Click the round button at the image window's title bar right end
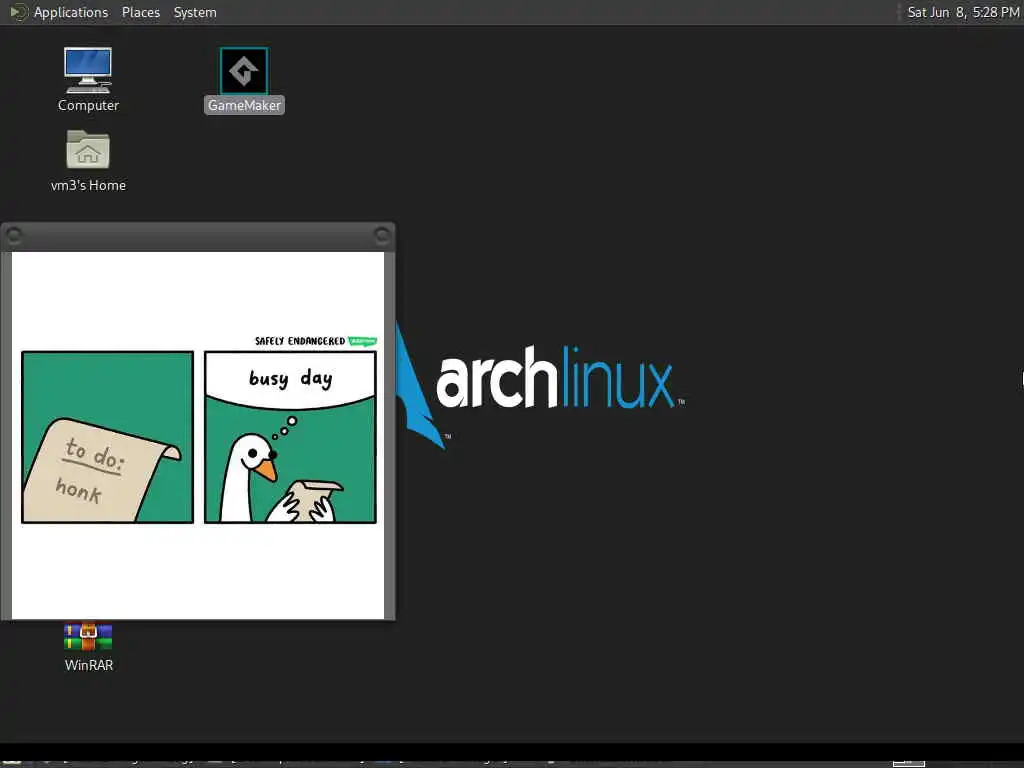The height and width of the screenshot is (768, 1024). 382,235
